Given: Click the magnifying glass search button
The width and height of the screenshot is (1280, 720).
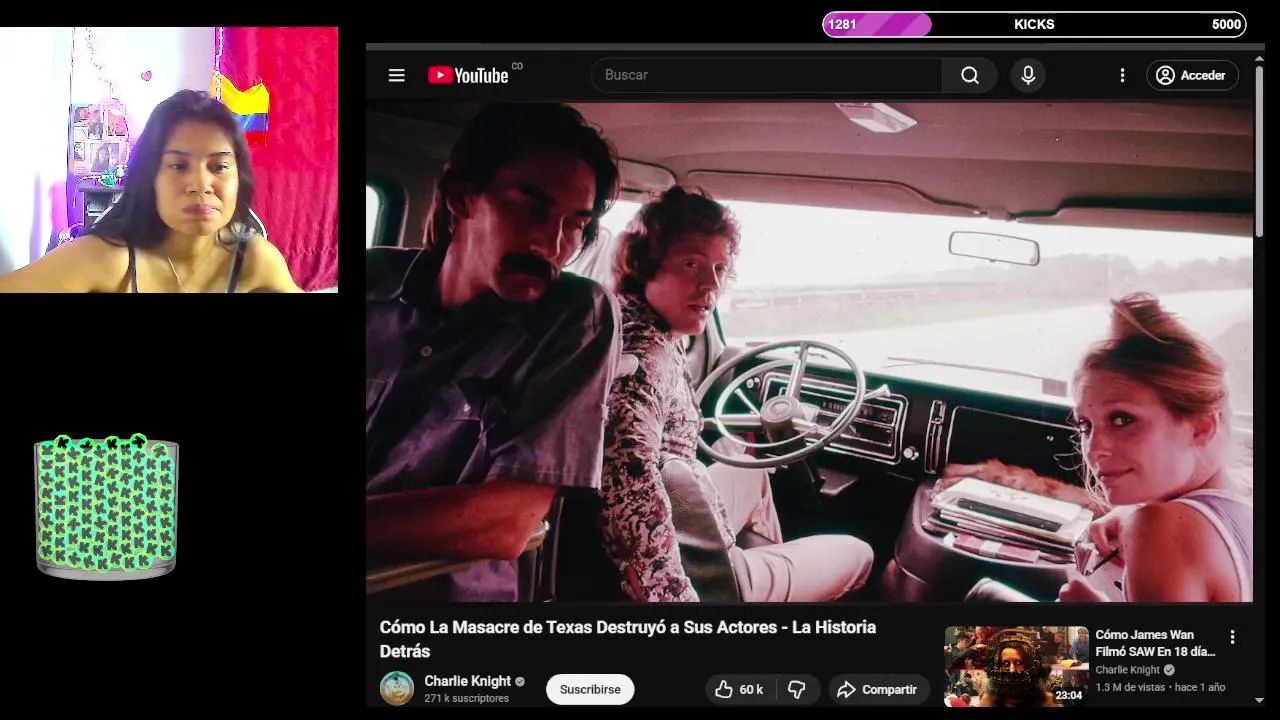Looking at the screenshot, I should click(x=970, y=75).
